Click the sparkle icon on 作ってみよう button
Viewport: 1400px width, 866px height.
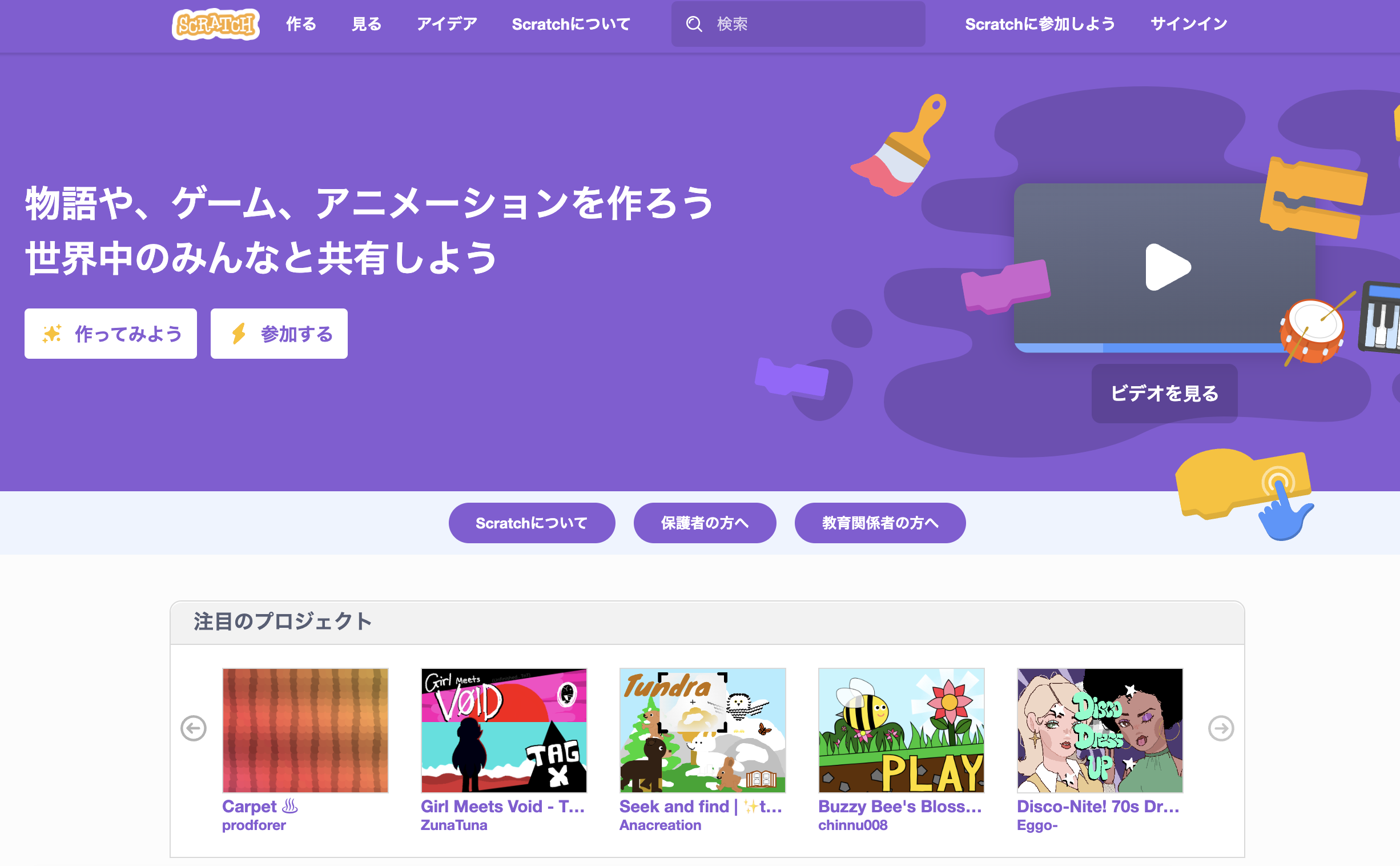click(52, 334)
